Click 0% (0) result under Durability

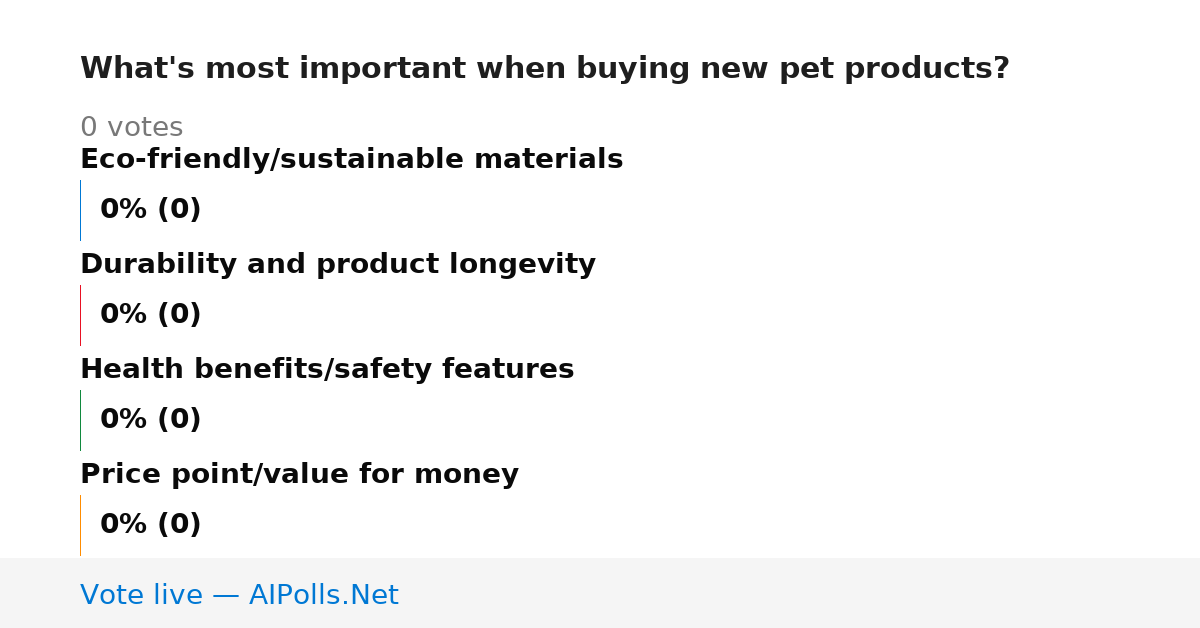coord(151,315)
